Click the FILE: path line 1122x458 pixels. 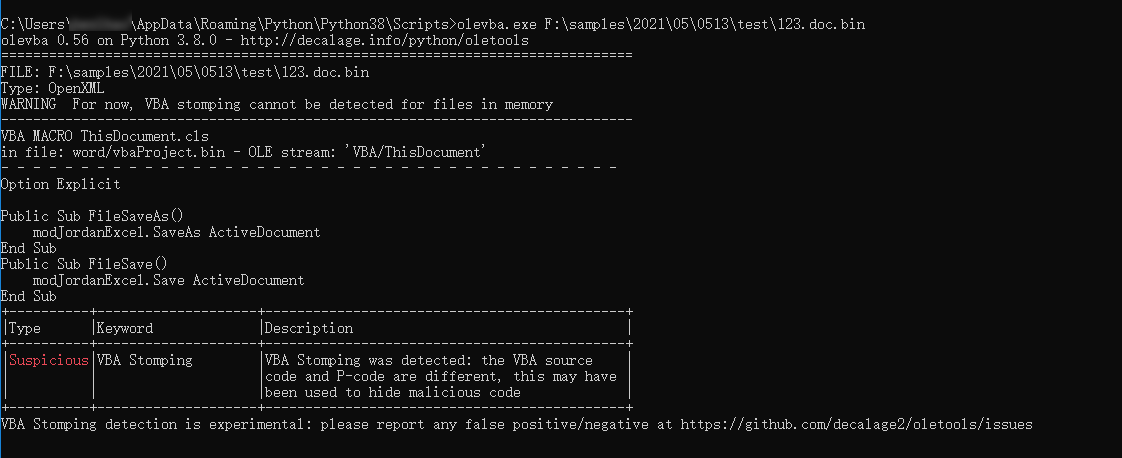[x=185, y=73]
